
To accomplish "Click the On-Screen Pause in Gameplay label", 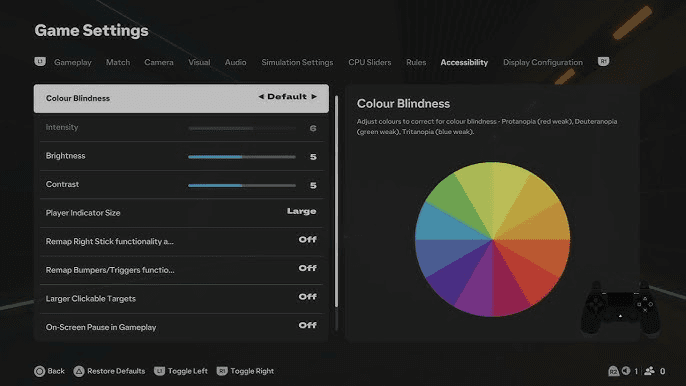I will click(x=101, y=327).
